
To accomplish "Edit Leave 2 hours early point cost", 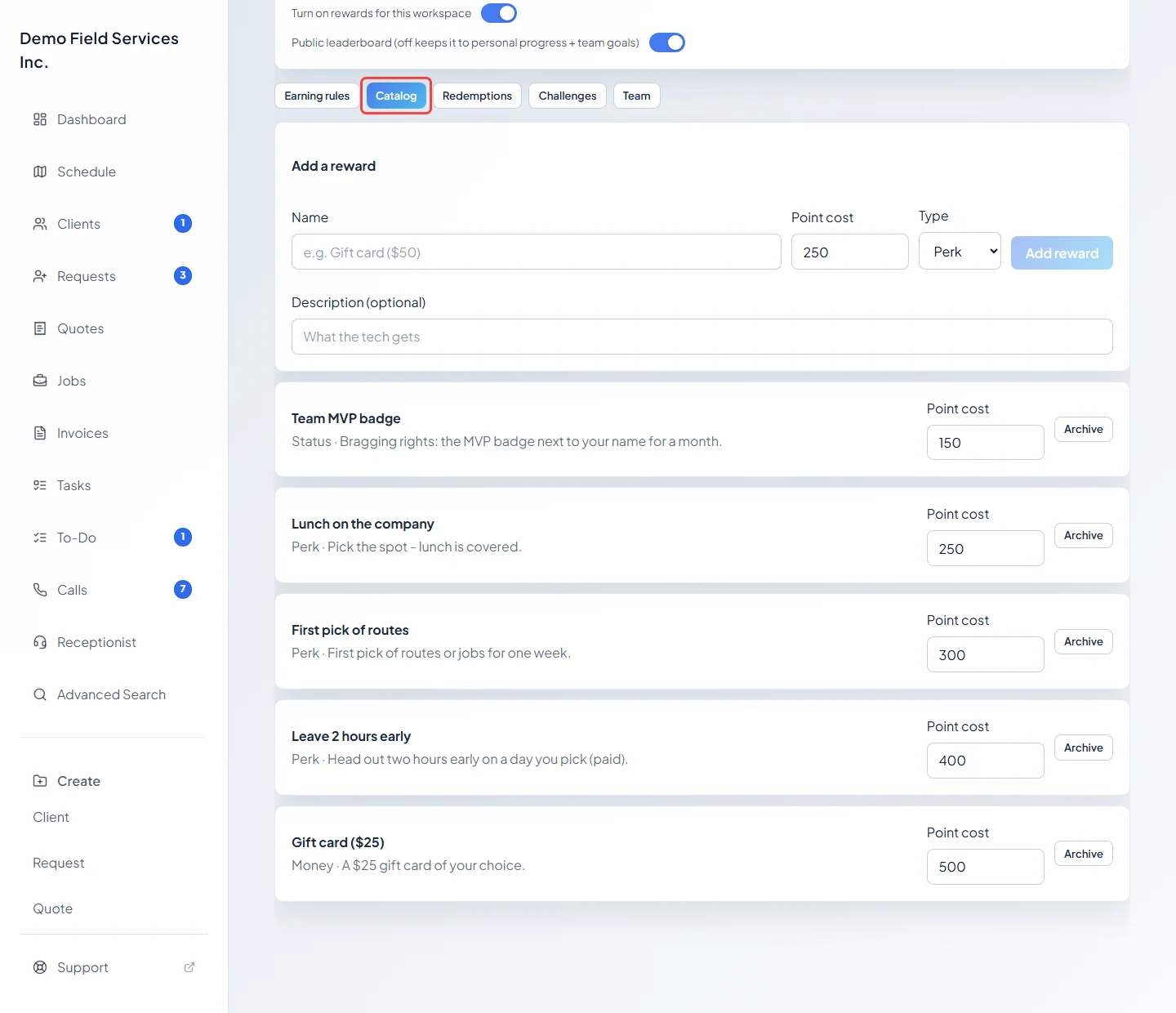I will (x=986, y=761).
